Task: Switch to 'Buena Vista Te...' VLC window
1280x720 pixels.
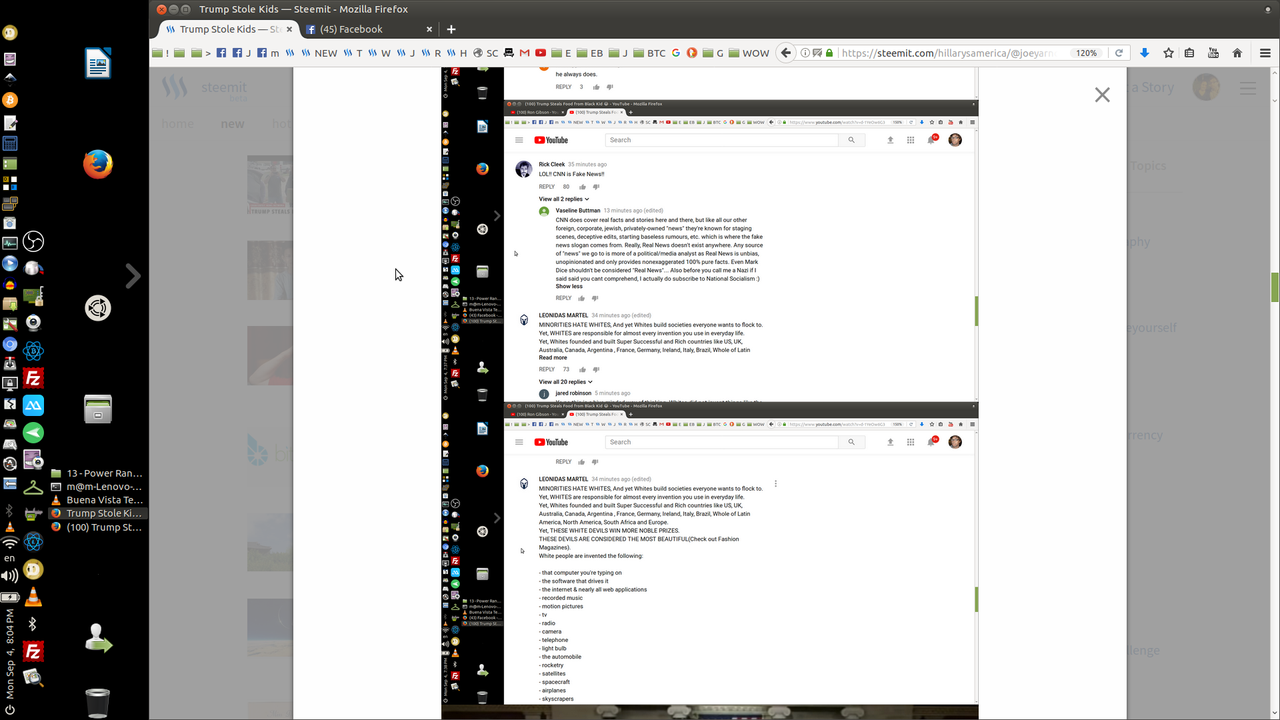Action: tap(96, 500)
